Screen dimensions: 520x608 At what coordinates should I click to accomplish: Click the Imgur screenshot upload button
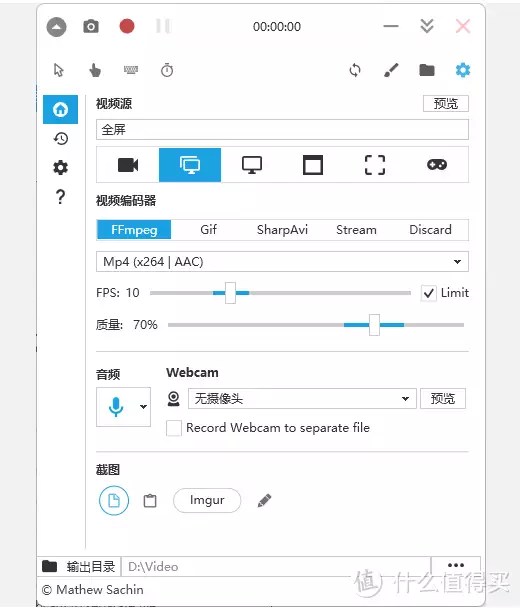207,500
